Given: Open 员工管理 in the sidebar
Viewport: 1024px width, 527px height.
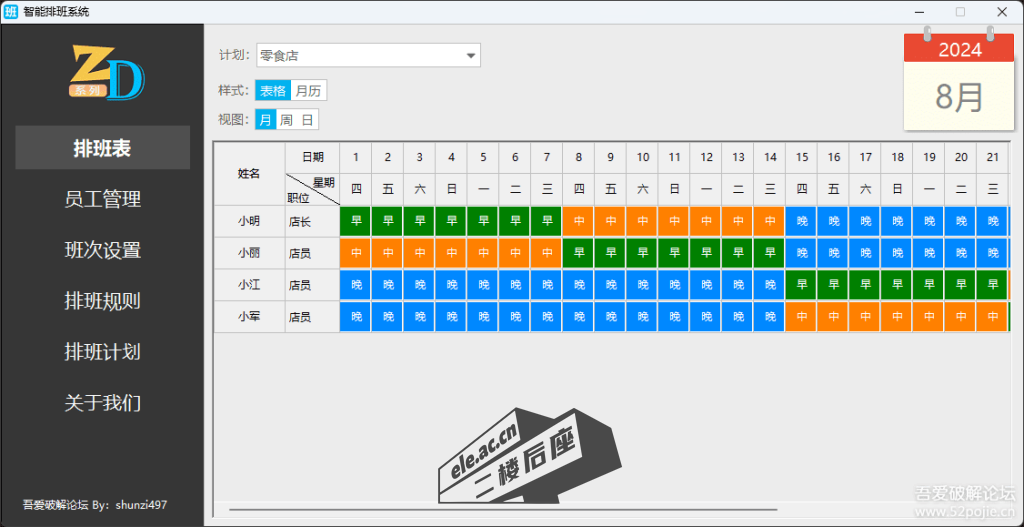Looking at the screenshot, I should coord(102,199).
